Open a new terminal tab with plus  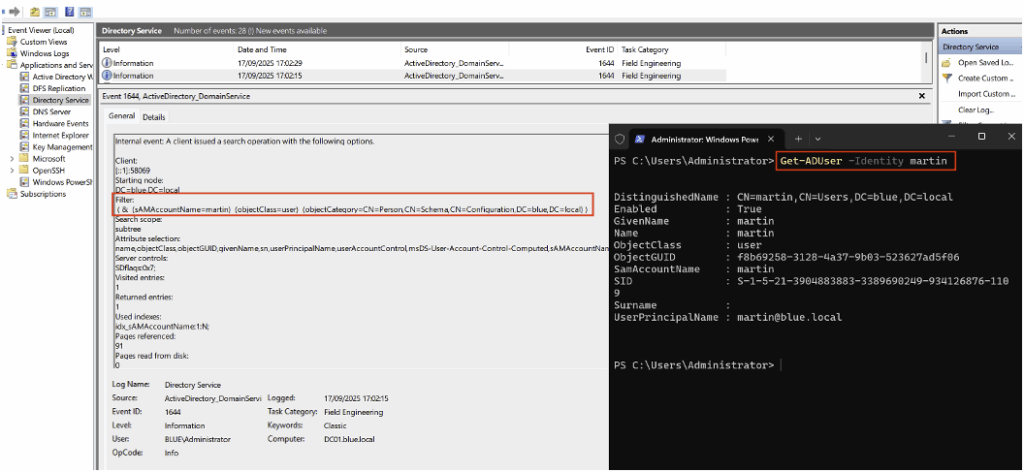click(797, 138)
